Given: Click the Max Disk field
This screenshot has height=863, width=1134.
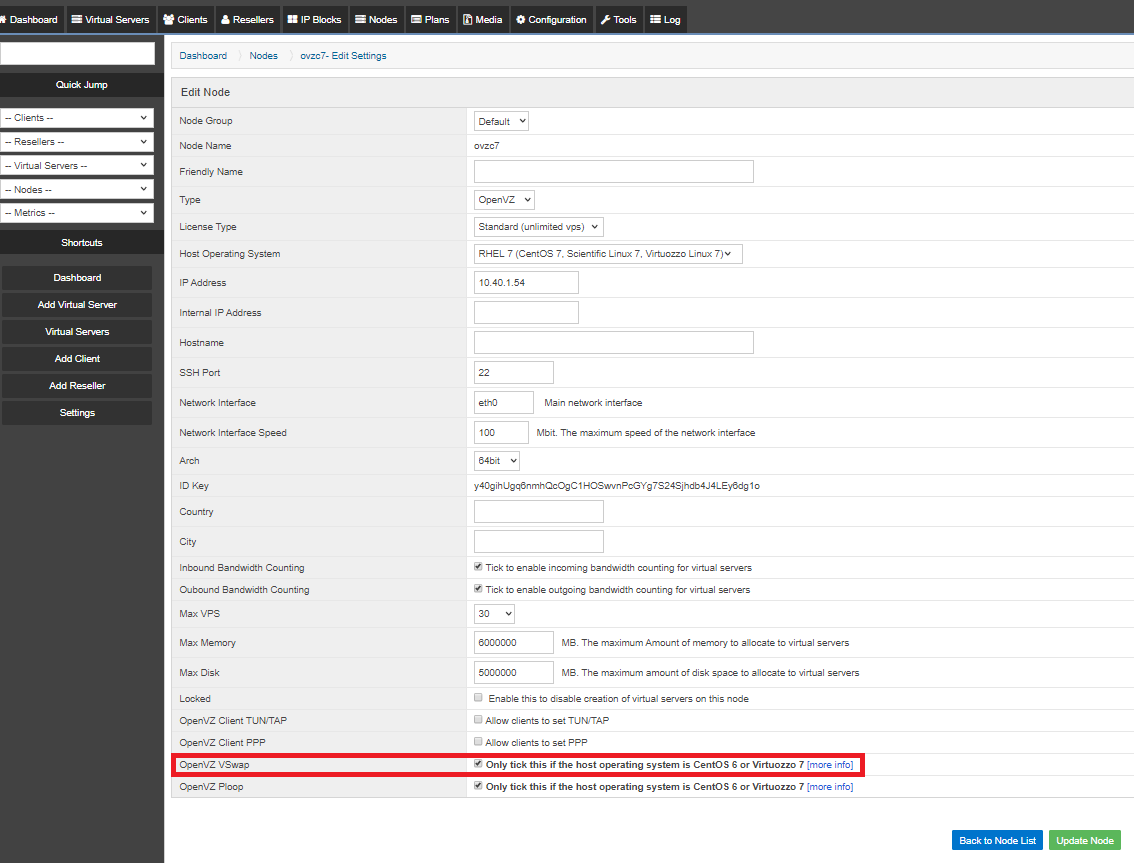Looking at the screenshot, I should click(513, 673).
